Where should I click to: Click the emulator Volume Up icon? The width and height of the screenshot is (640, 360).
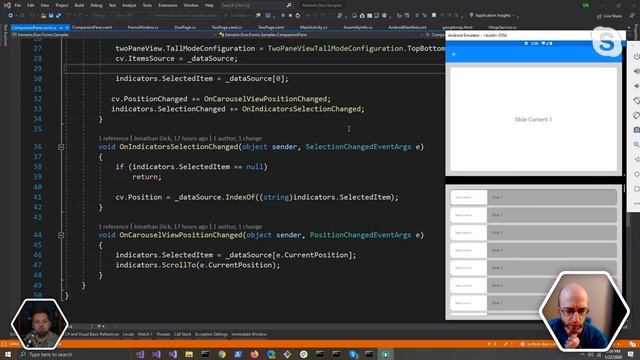click(636, 71)
